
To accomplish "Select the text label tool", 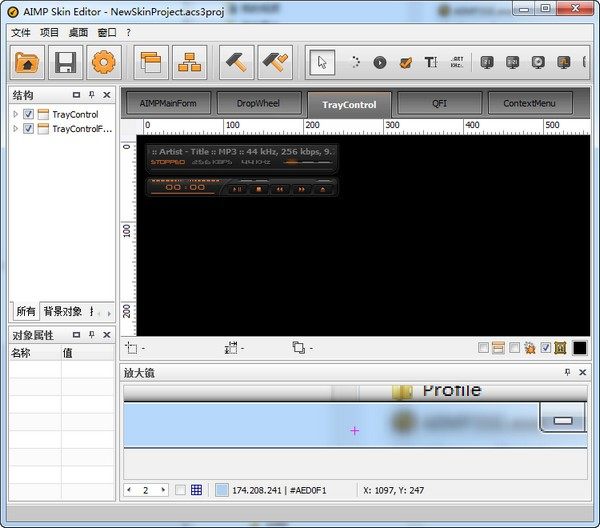I will (x=431, y=62).
